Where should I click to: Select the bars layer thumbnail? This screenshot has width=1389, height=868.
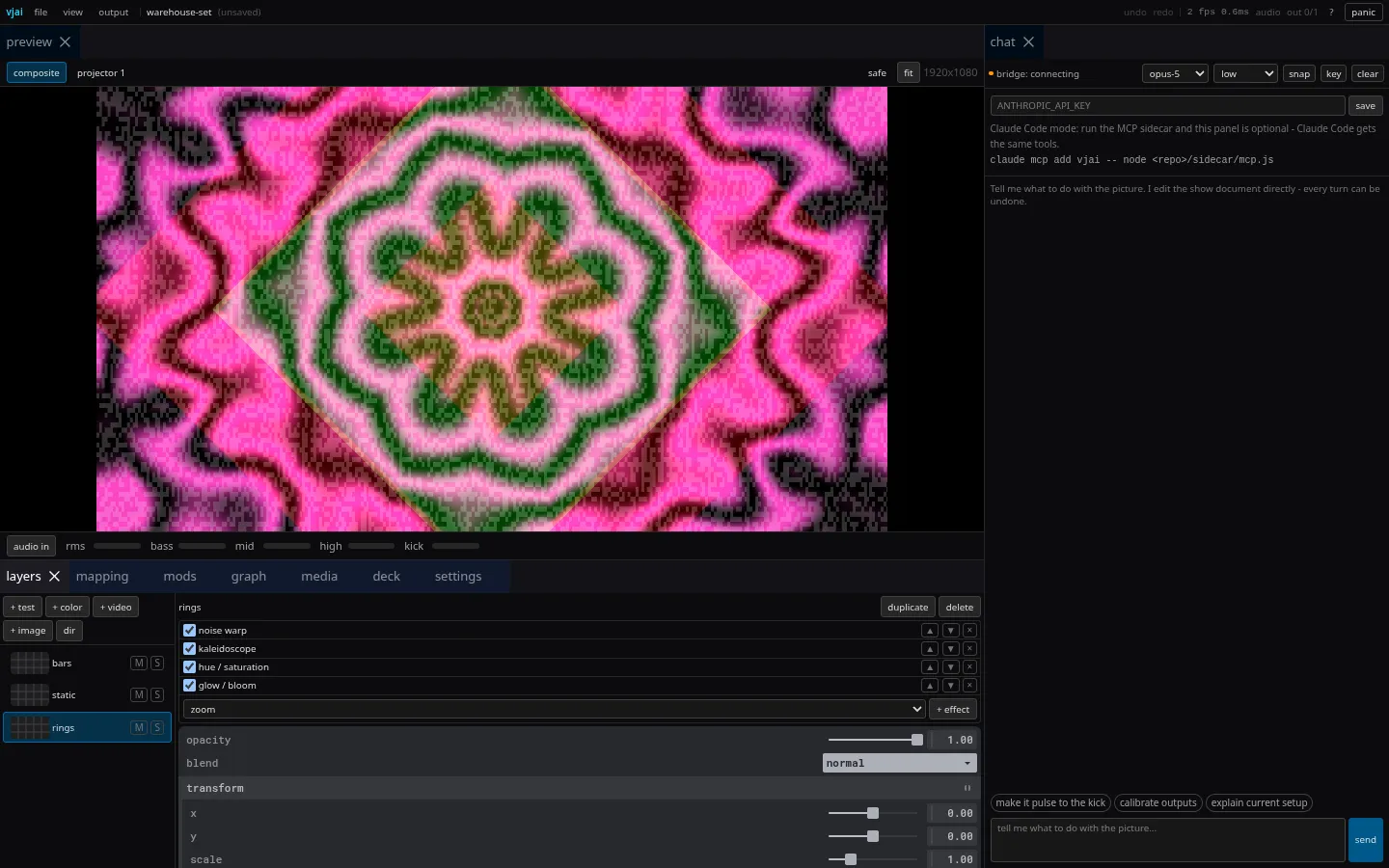[29, 664]
